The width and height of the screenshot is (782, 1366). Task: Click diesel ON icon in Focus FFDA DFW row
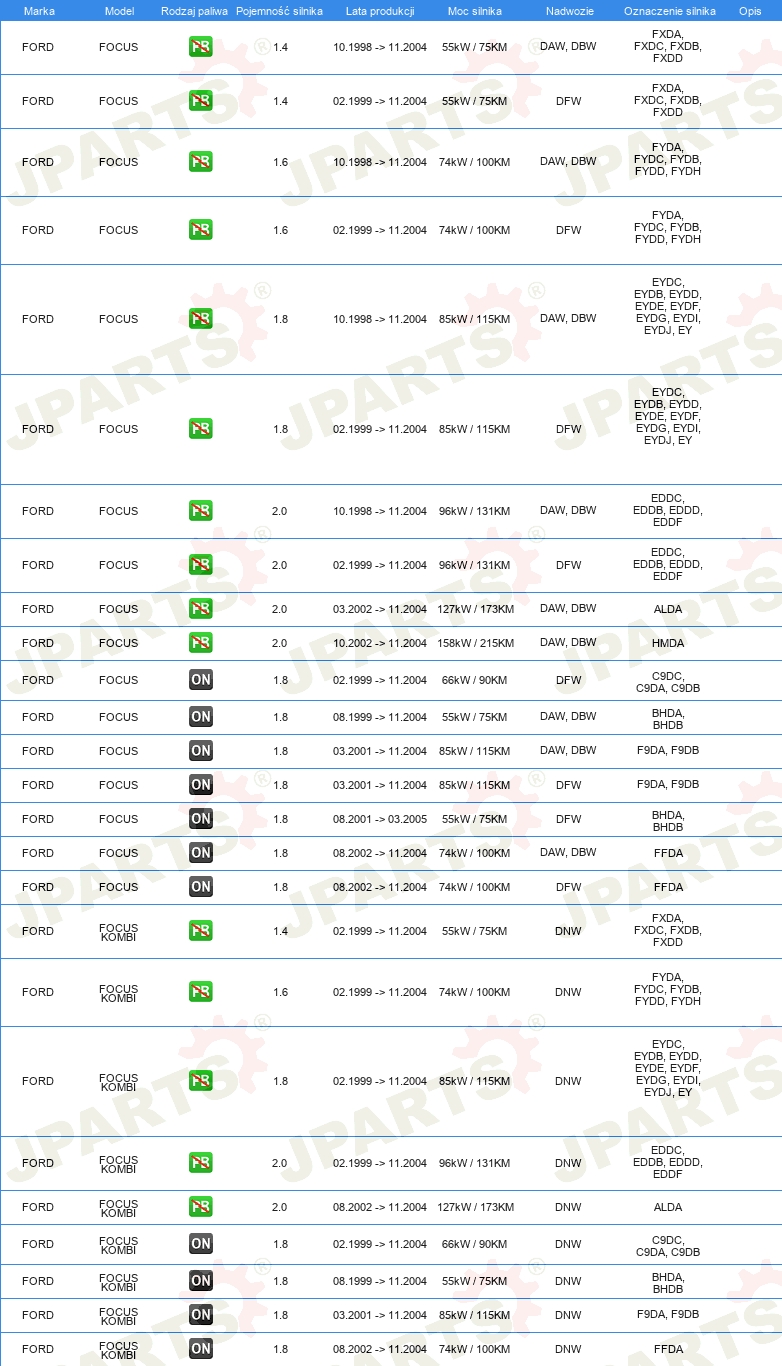pos(201,887)
